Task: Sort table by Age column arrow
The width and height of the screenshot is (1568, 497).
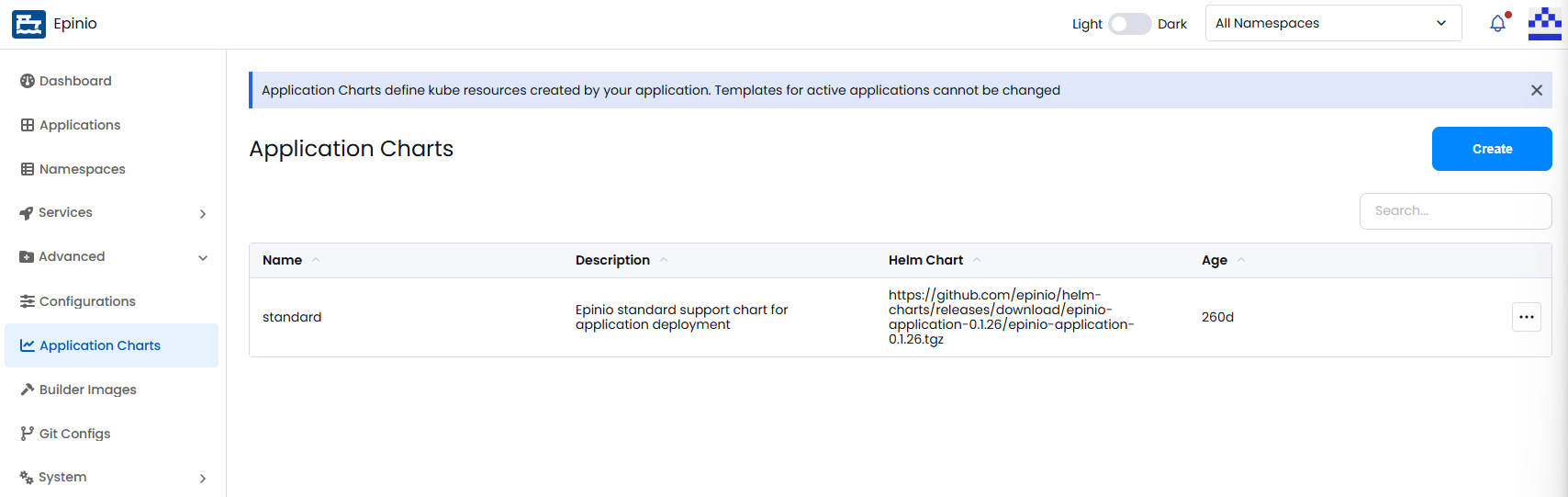Action: point(1241,260)
